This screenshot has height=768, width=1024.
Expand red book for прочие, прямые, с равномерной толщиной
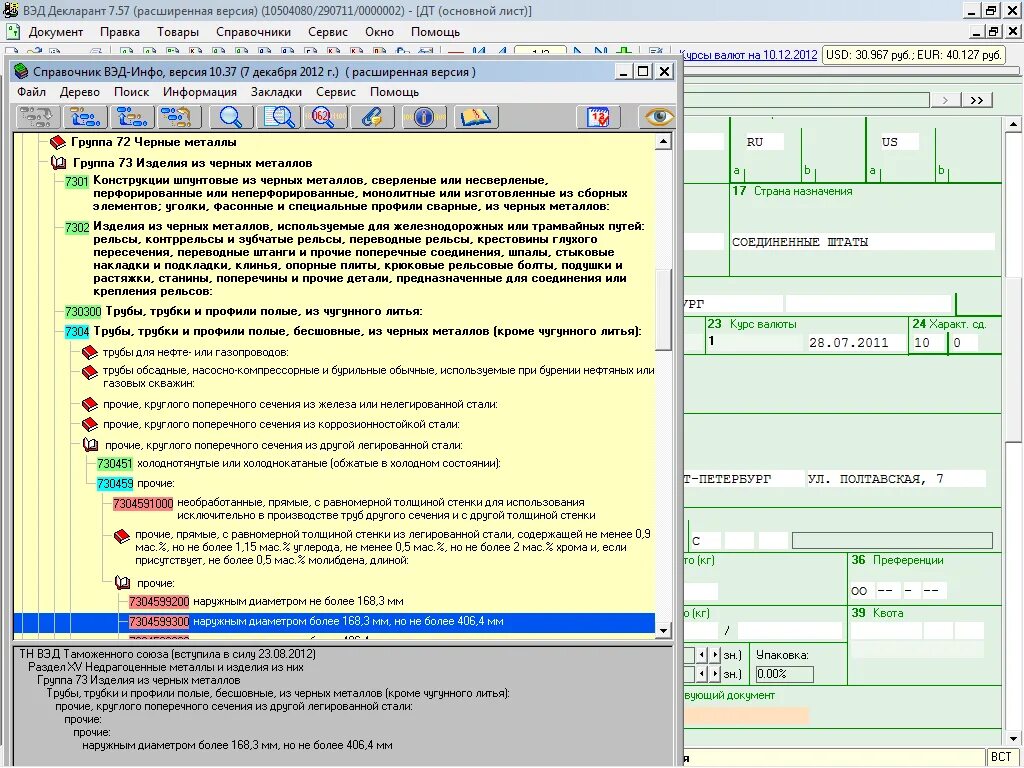coord(122,536)
